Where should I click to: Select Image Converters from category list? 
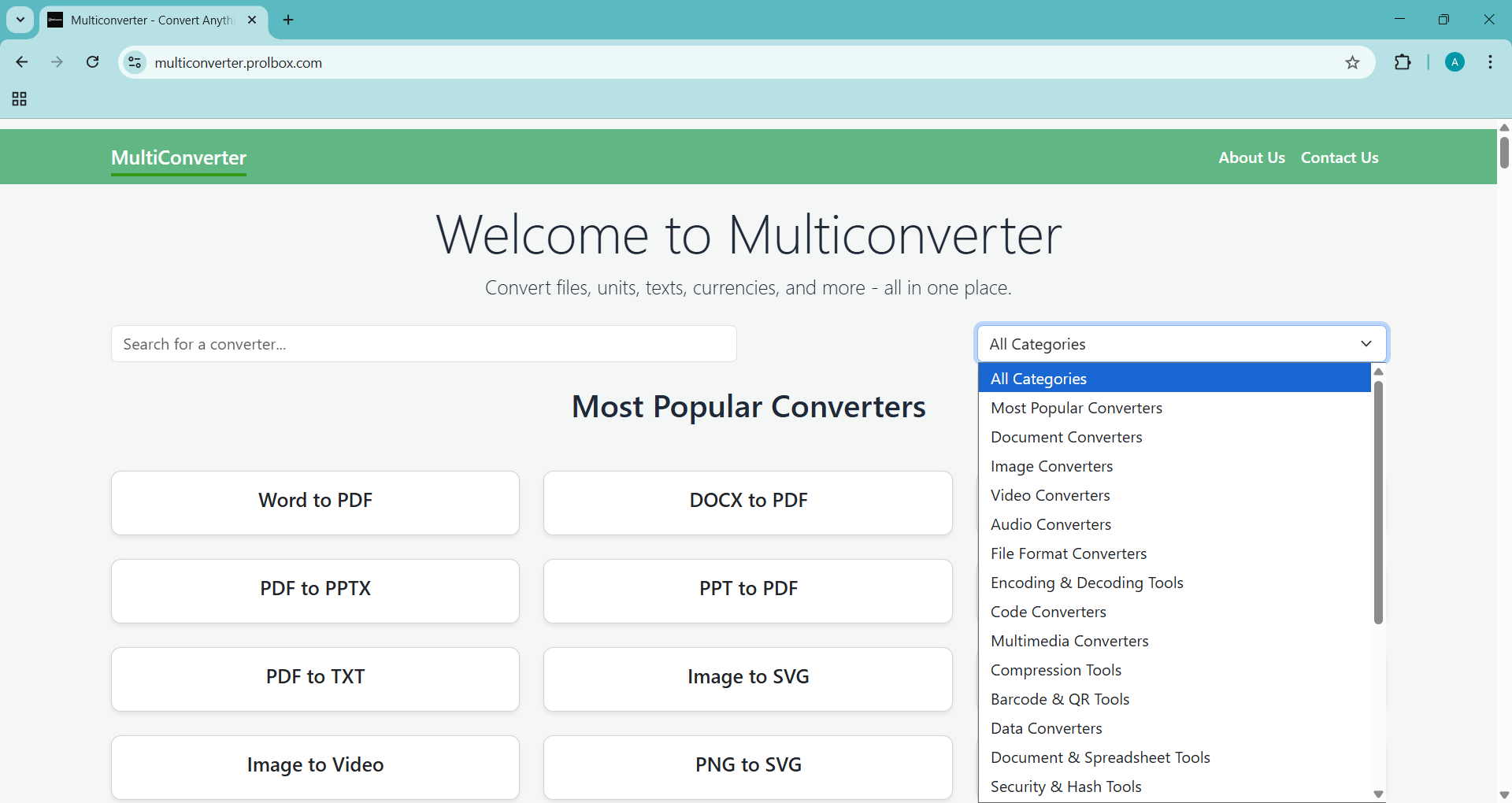coord(1051,466)
